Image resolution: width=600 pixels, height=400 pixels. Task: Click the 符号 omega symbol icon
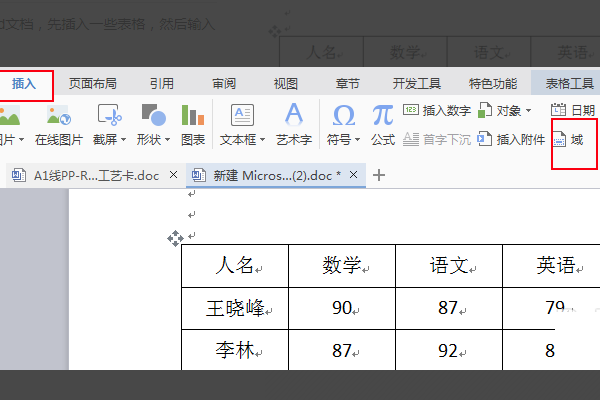(x=344, y=116)
